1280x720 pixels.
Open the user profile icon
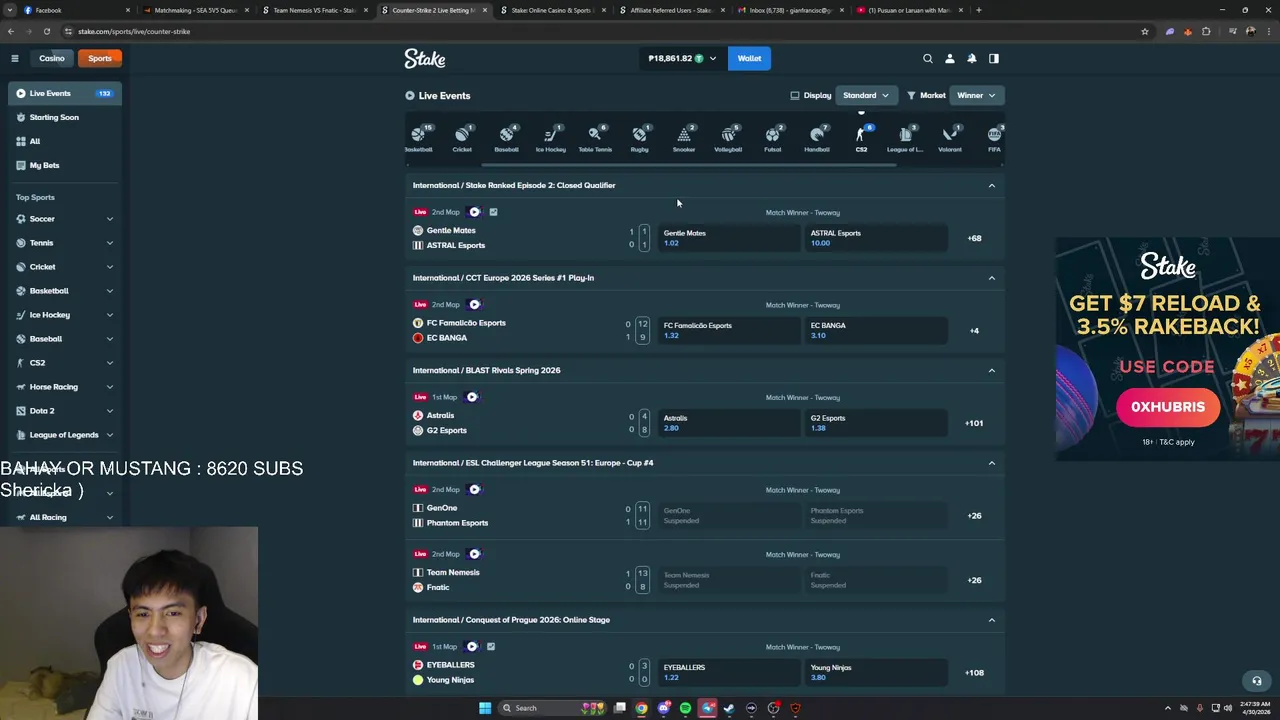pos(950,58)
